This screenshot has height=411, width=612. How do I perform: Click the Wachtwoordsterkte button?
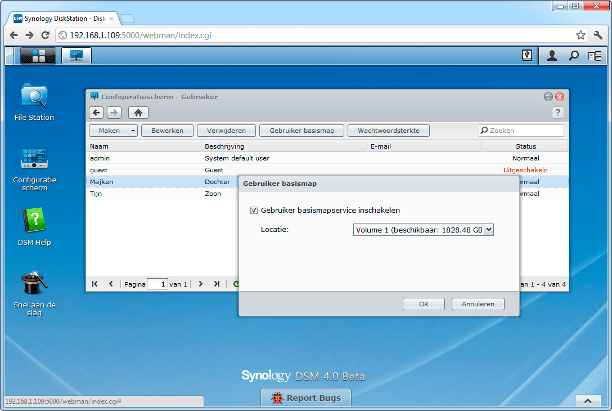(388, 131)
